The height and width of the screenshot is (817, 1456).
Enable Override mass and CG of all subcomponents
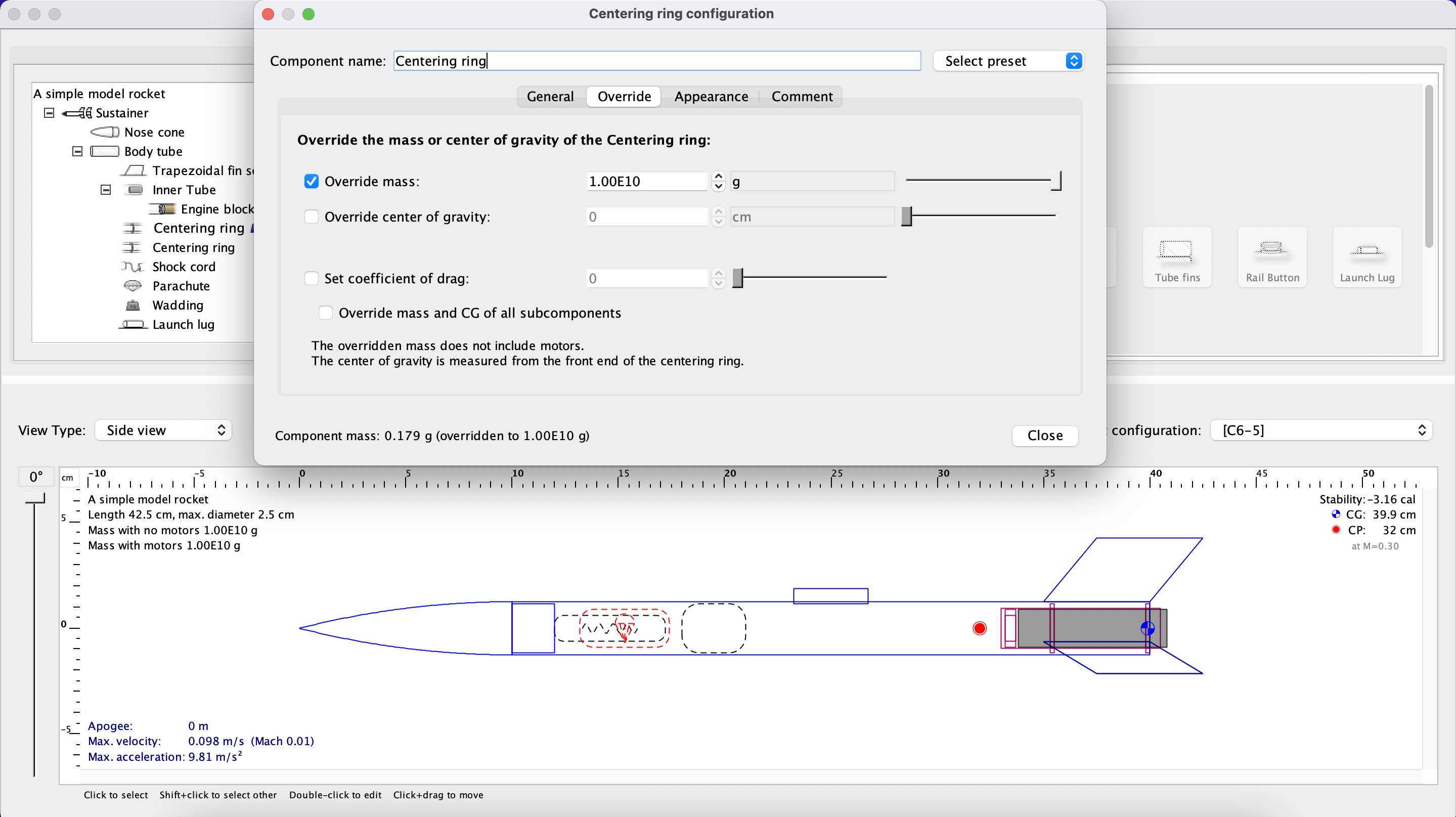326,312
